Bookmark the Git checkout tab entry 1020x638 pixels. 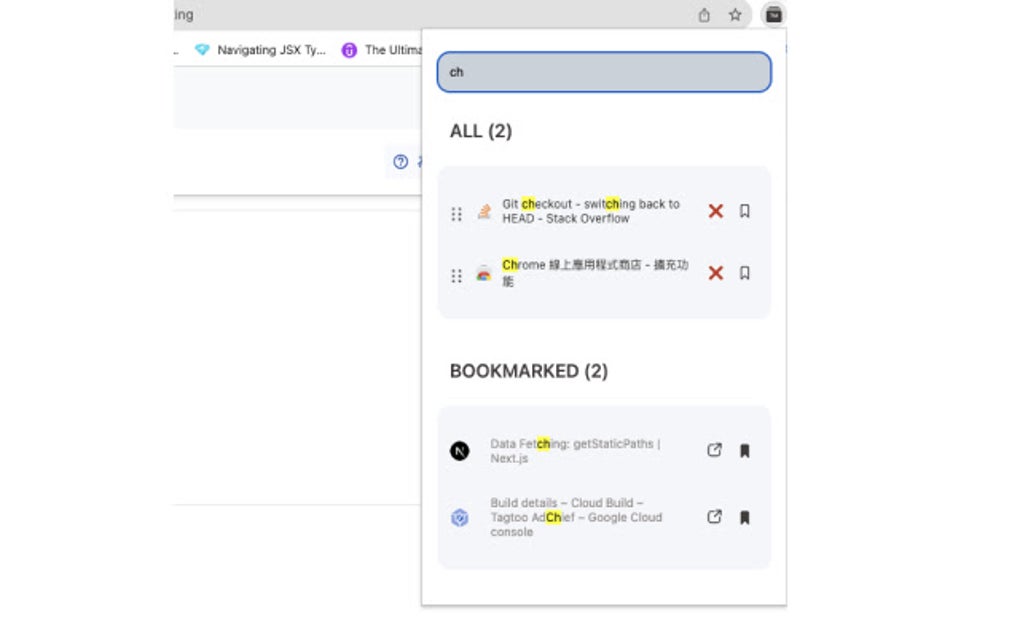pyautogui.click(x=744, y=211)
